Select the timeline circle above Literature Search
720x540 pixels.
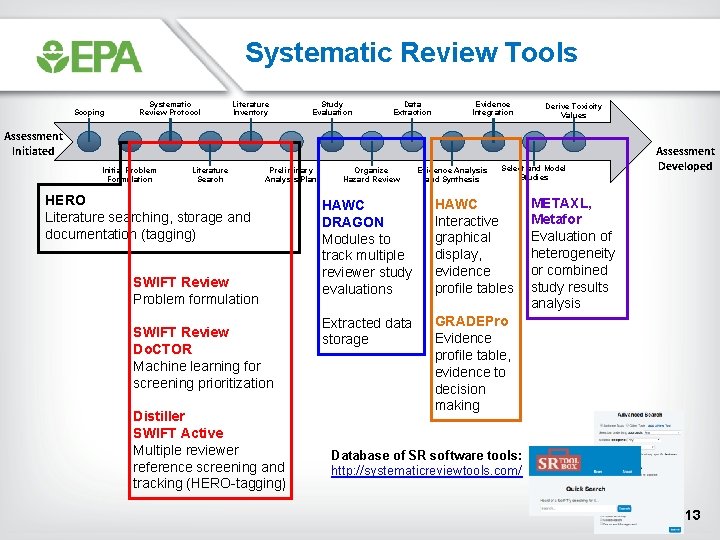pos(210,141)
